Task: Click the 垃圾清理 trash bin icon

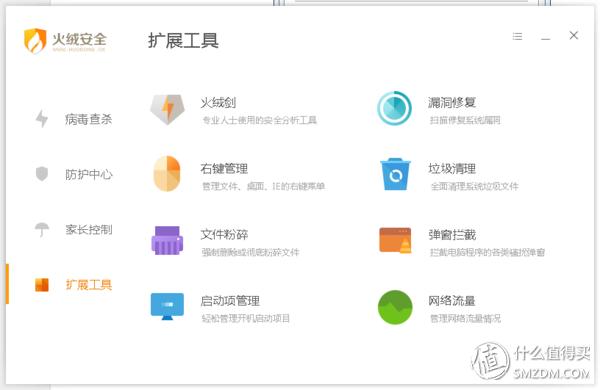Action: click(395, 174)
